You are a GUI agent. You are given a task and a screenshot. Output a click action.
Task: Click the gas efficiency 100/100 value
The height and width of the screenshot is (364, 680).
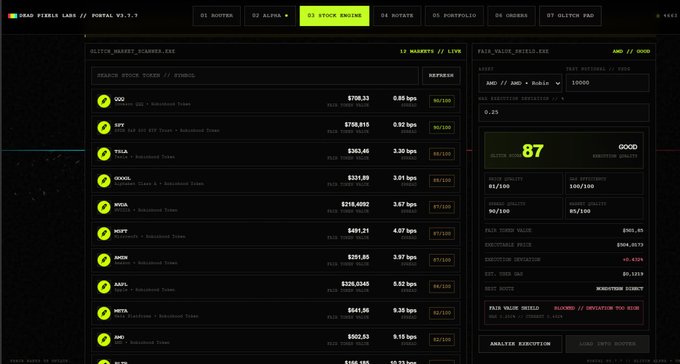point(582,187)
